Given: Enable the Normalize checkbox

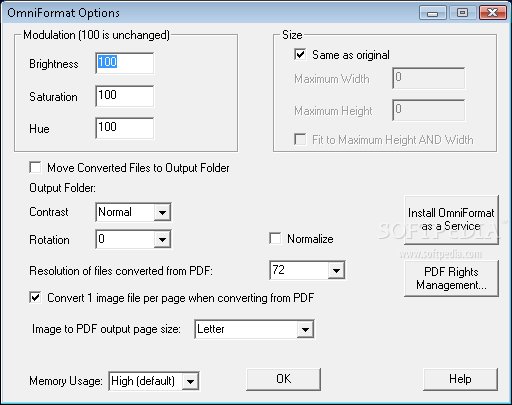Looking at the screenshot, I should point(275,239).
